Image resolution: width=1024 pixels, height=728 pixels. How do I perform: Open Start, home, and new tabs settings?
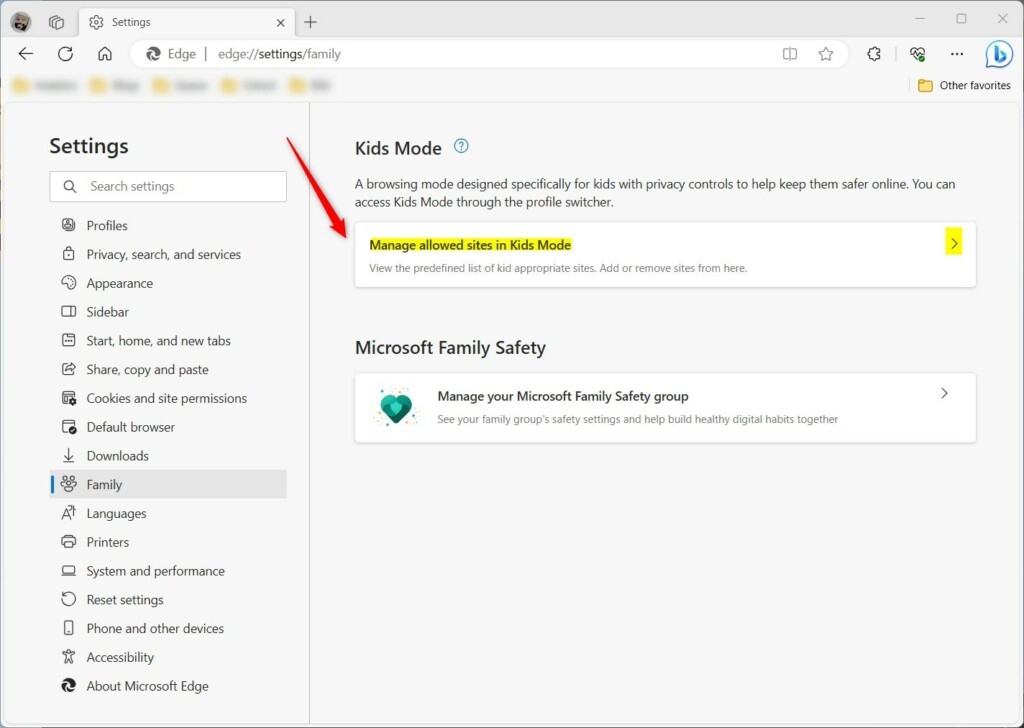tap(168, 341)
